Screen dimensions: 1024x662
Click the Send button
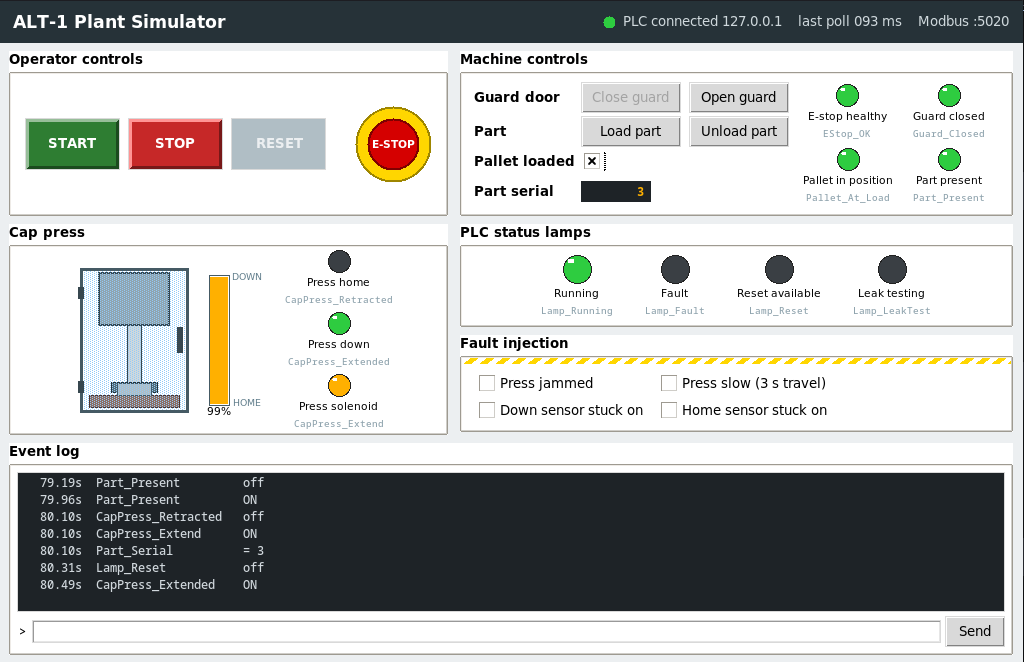(974, 631)
